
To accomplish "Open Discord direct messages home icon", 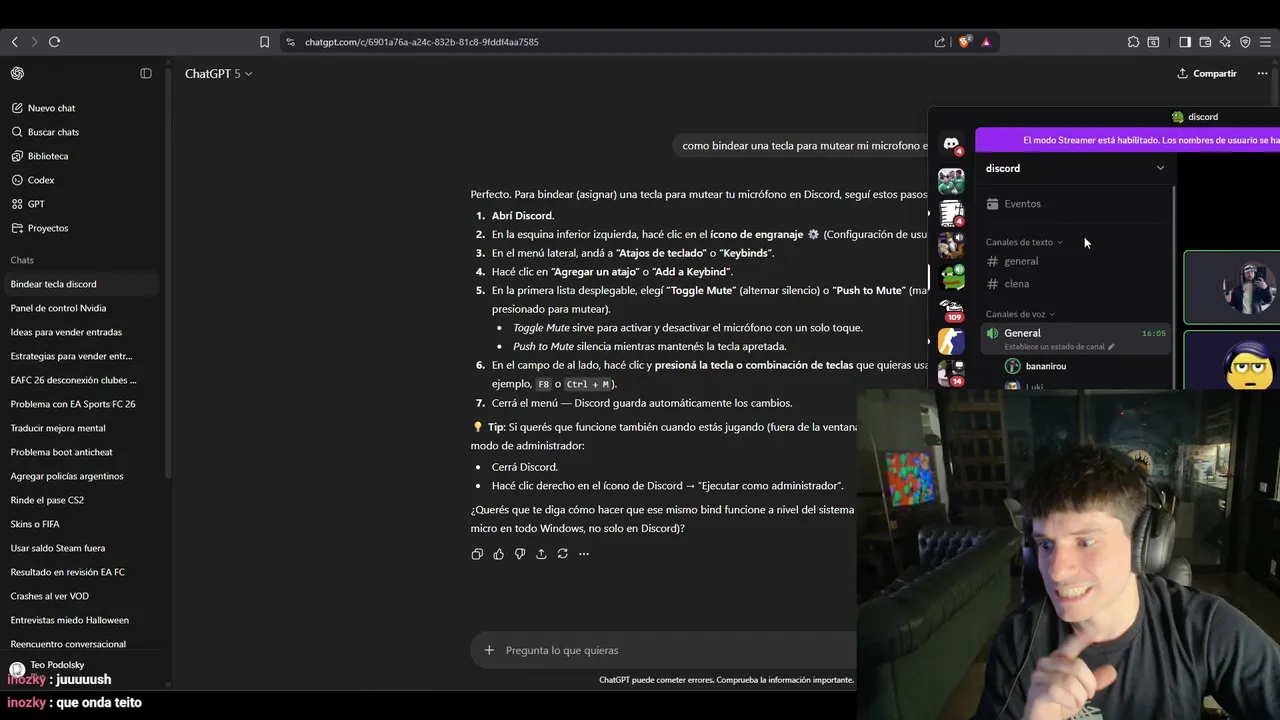I will coord(951,144).
